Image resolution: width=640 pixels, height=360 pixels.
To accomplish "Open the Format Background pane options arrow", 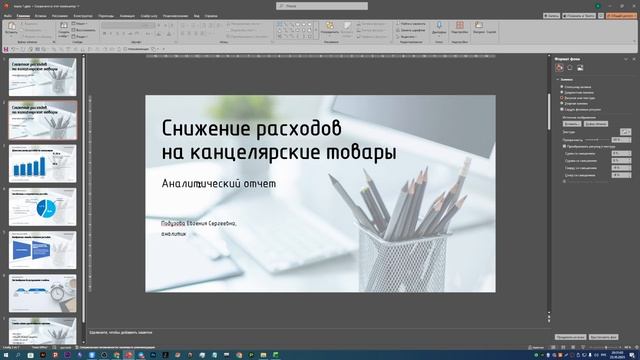I will 626,59.
